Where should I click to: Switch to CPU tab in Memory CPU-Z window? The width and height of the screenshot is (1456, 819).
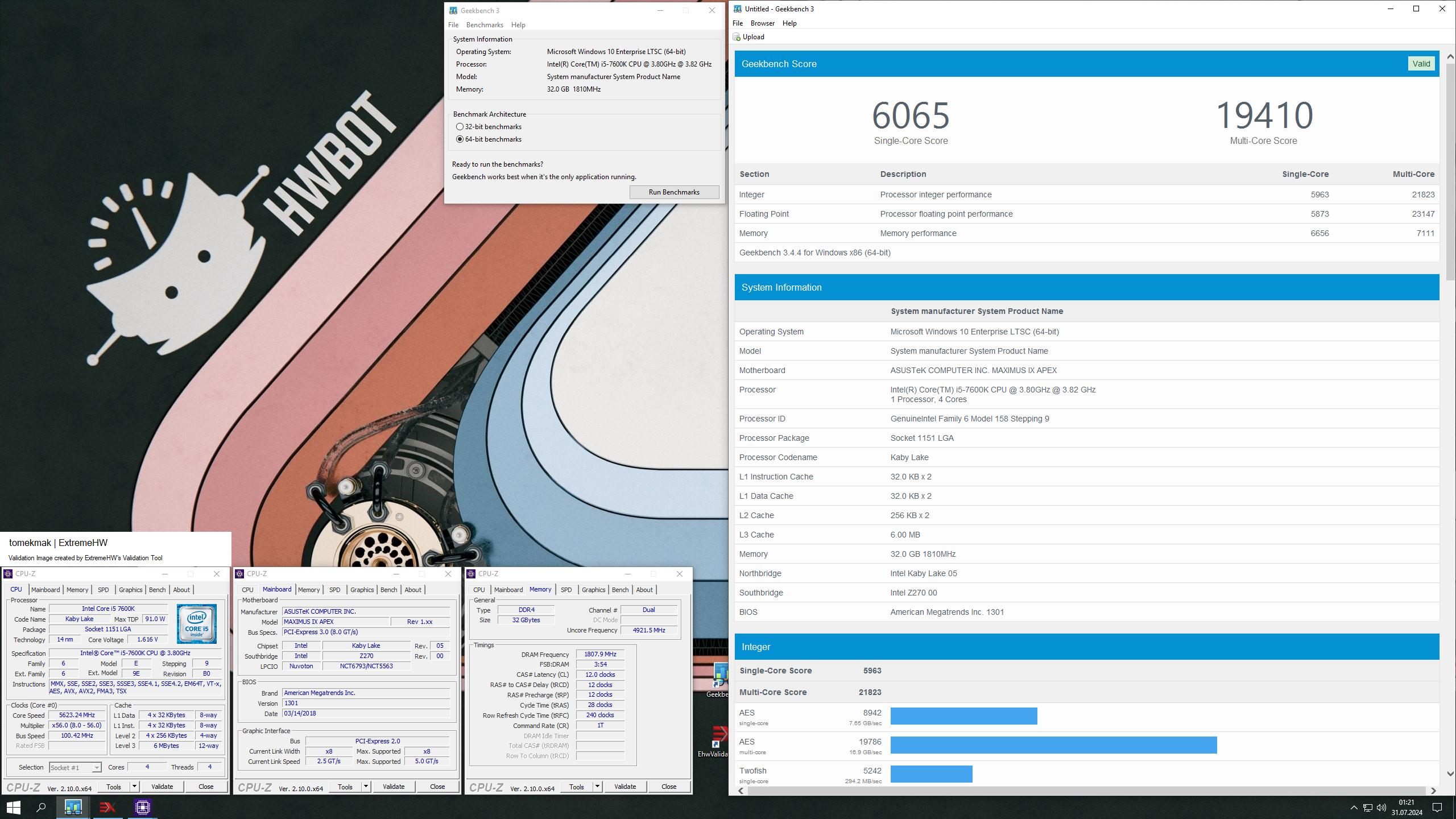pyautogui.click(x=479, y=590)
